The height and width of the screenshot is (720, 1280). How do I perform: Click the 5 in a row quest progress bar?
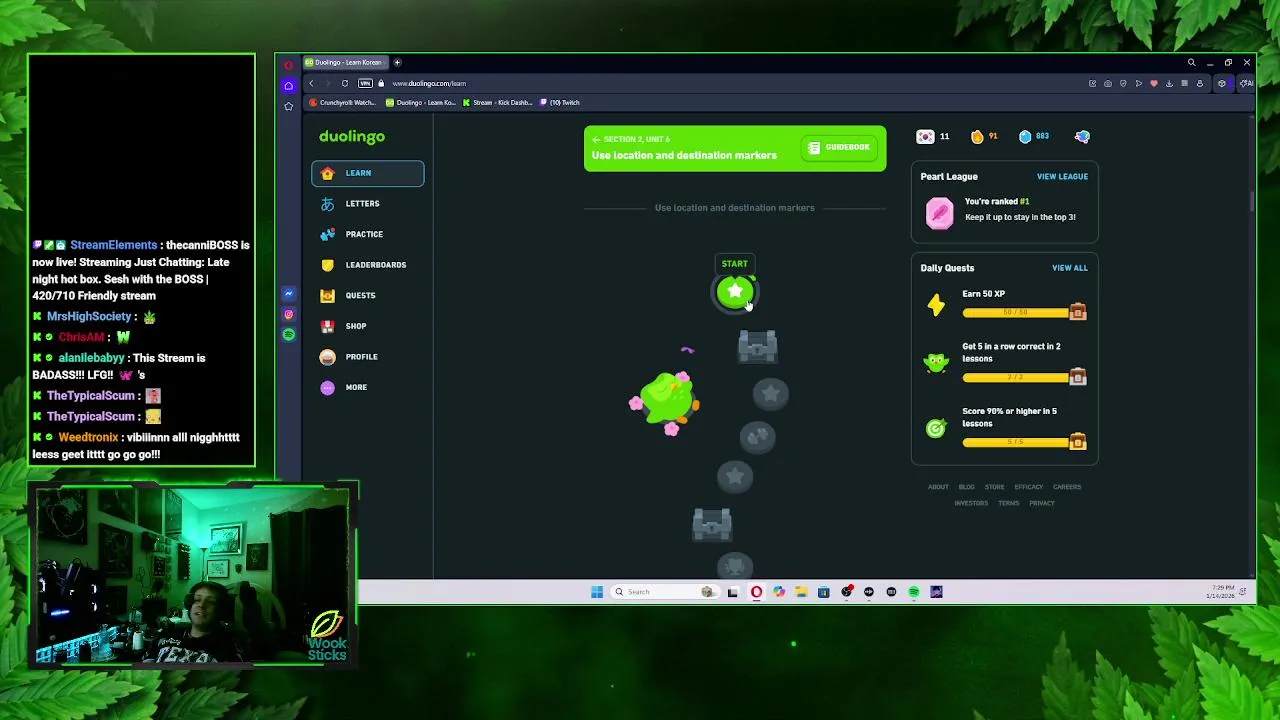click(1017, 378)
